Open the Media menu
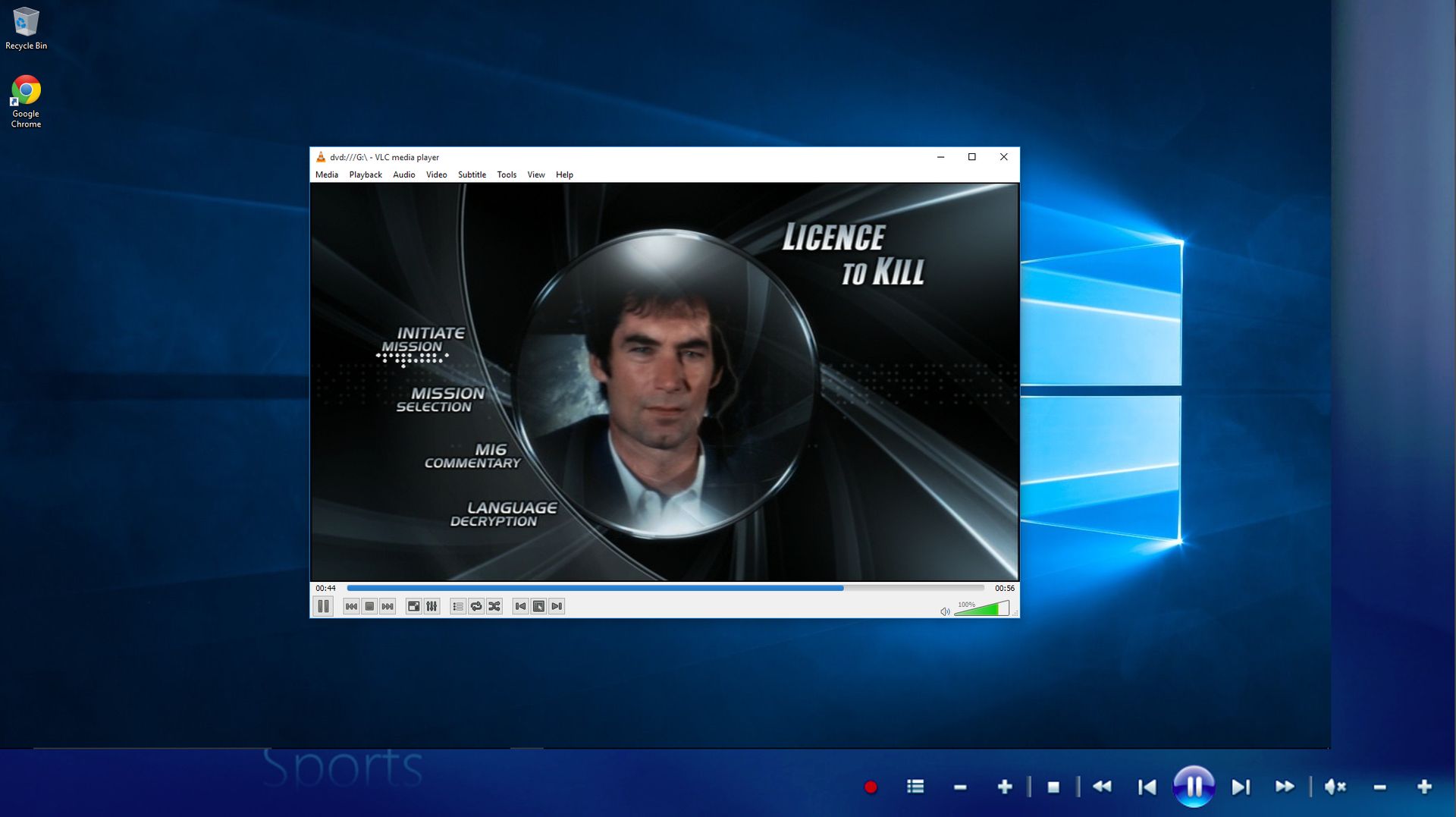 point(326,174)
